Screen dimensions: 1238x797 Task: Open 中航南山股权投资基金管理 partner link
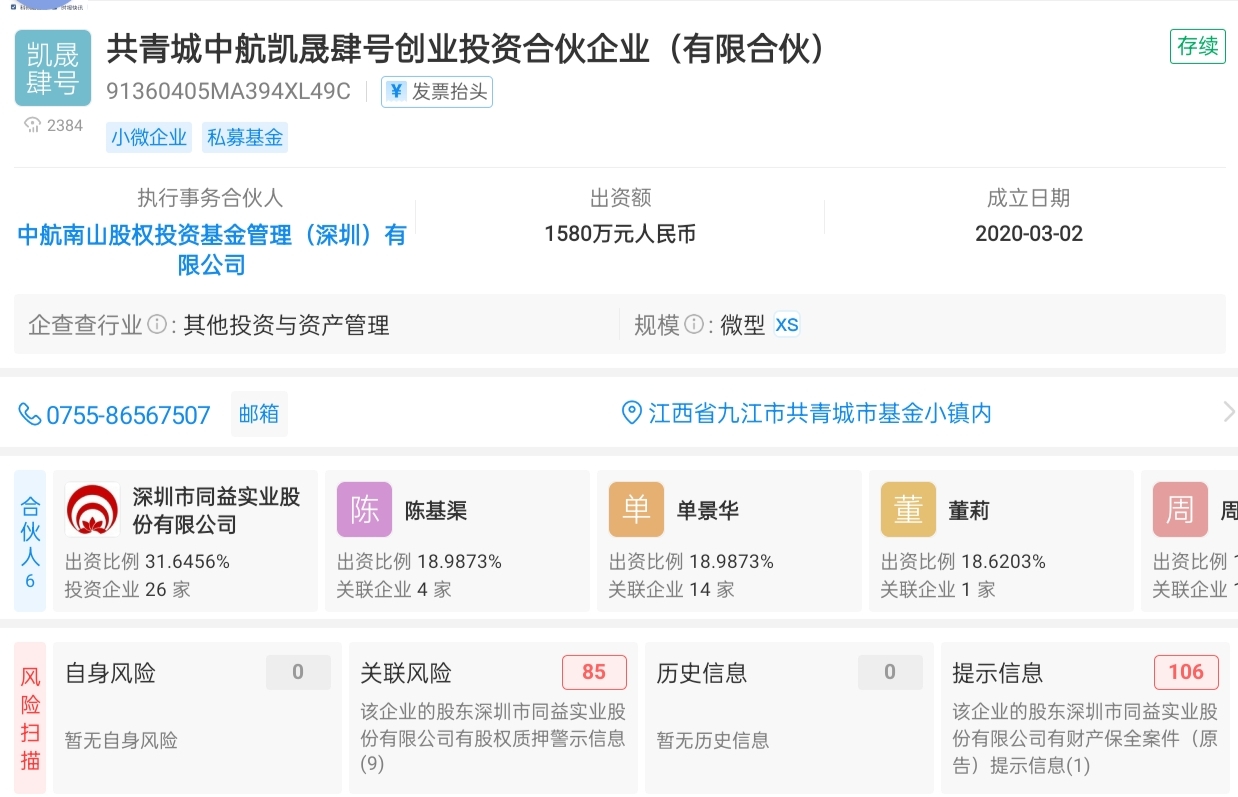point(212,250)
